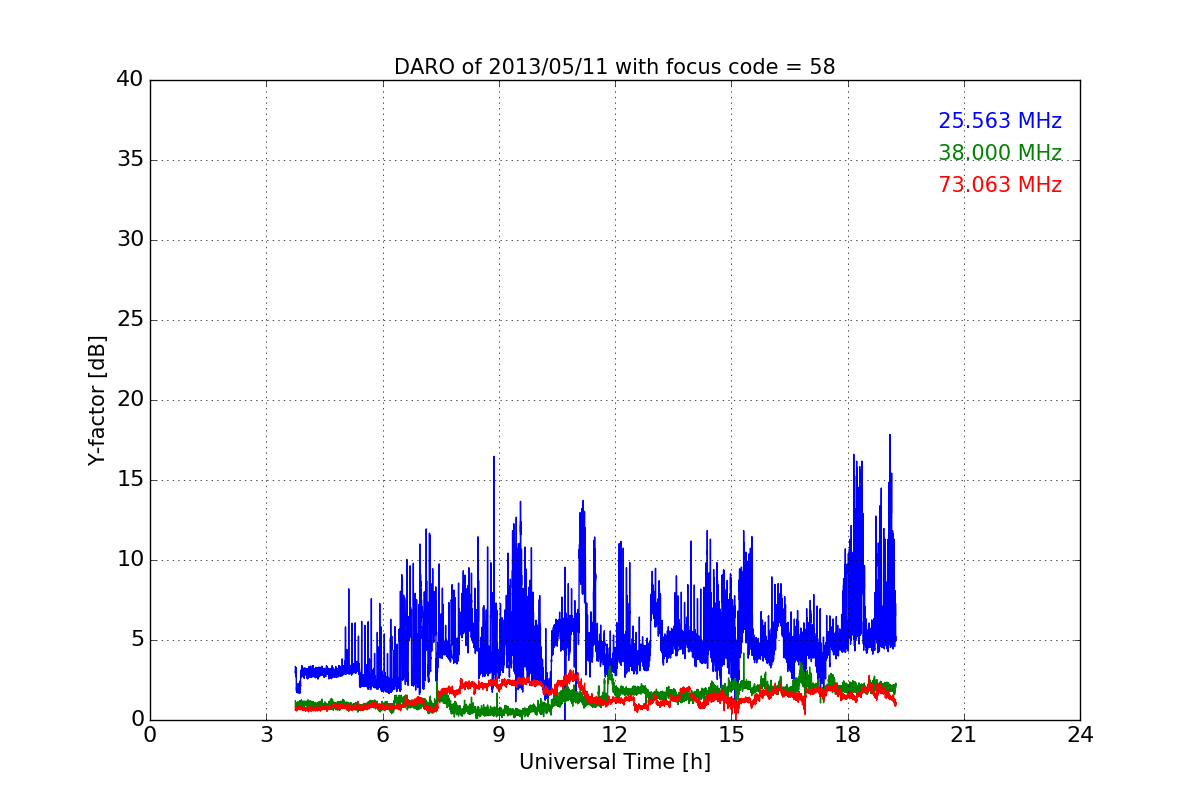Click the y-axis tick label 25
Viewport: 1200px width, 800px height.
click(x=129, y=320)
